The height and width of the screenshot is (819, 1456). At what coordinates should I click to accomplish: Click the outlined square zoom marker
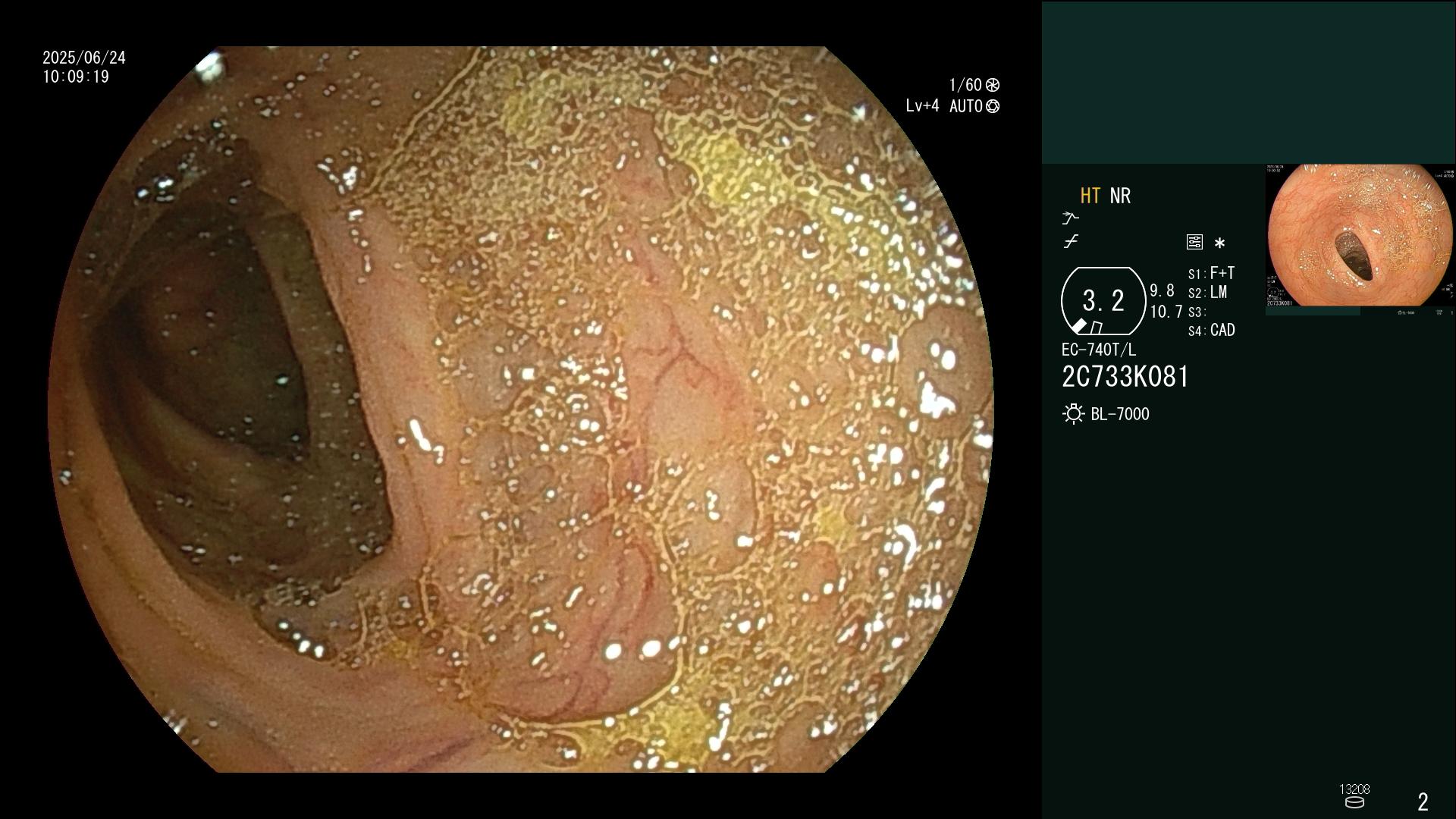pyautogui.click(x=1097, y=327)
